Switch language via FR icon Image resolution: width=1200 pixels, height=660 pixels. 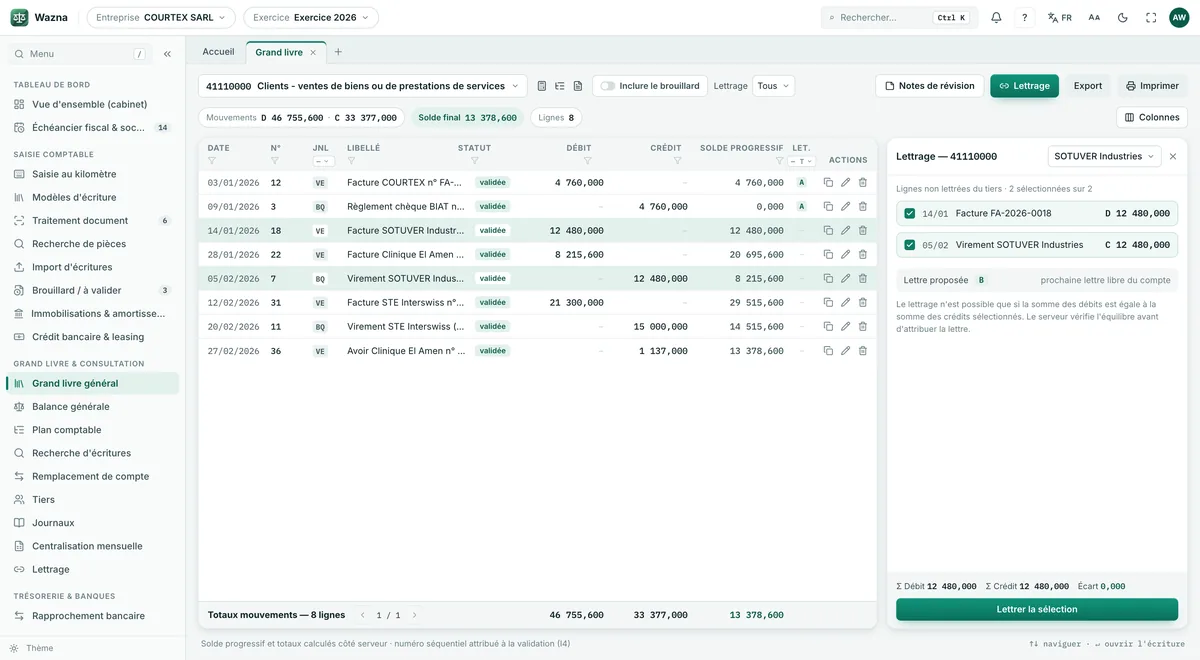tap(1059, 17)
